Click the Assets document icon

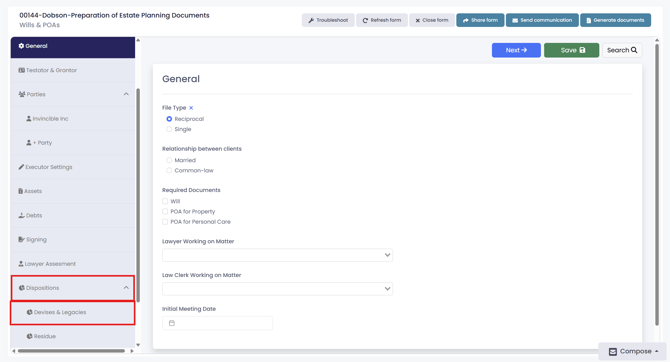point(21,191)
